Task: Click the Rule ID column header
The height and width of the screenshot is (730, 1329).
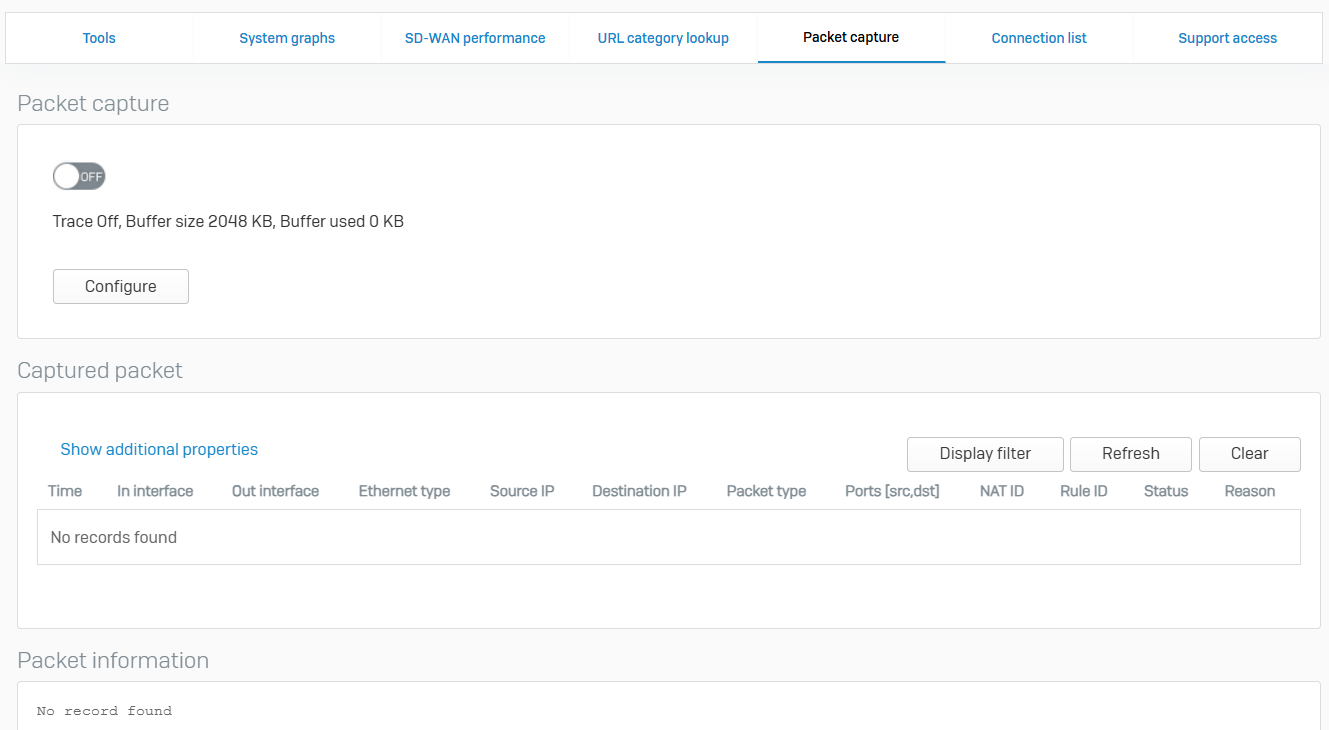Action: [1083, 491]
